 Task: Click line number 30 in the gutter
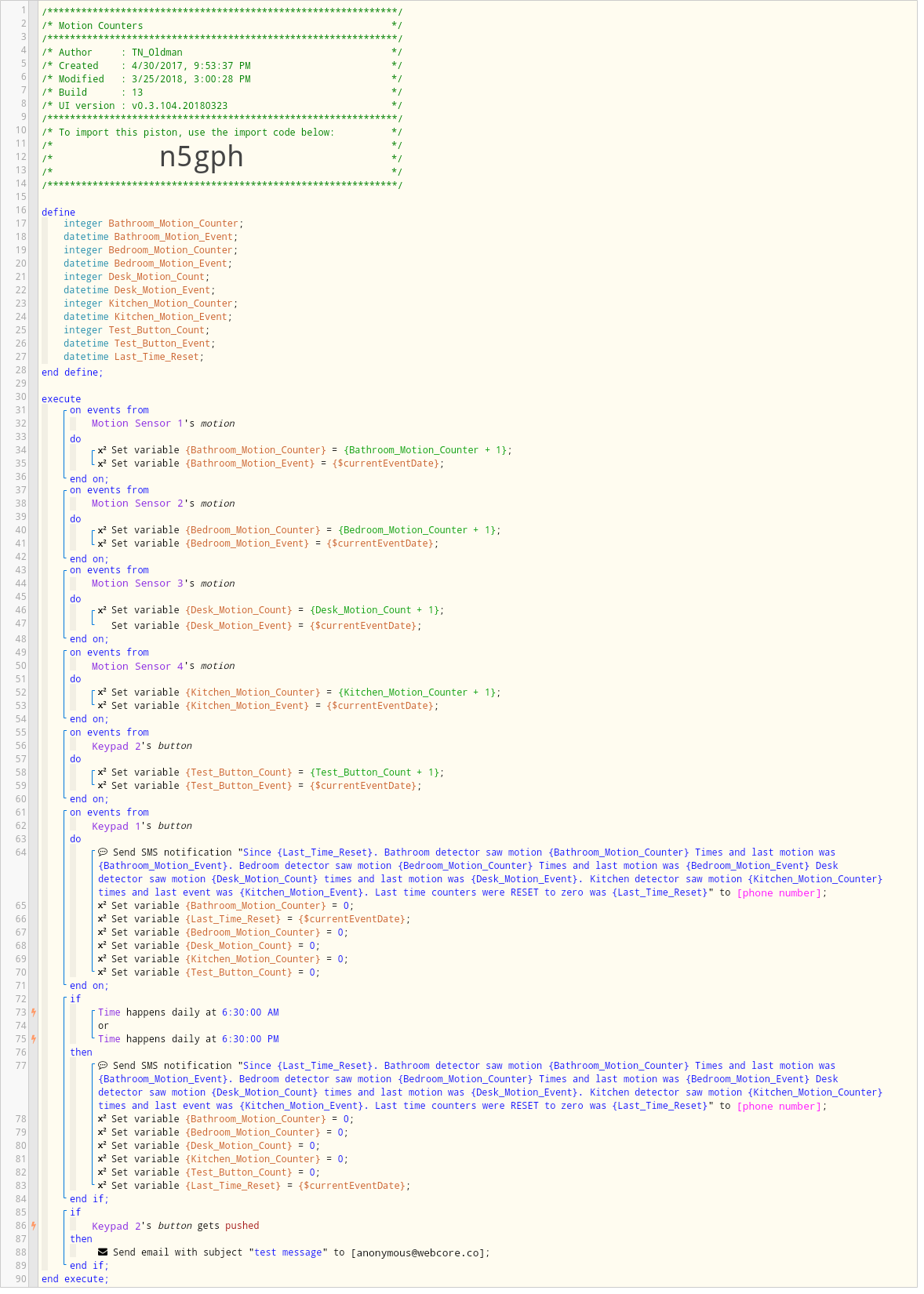pyautogui.click(x=21, y=397)
